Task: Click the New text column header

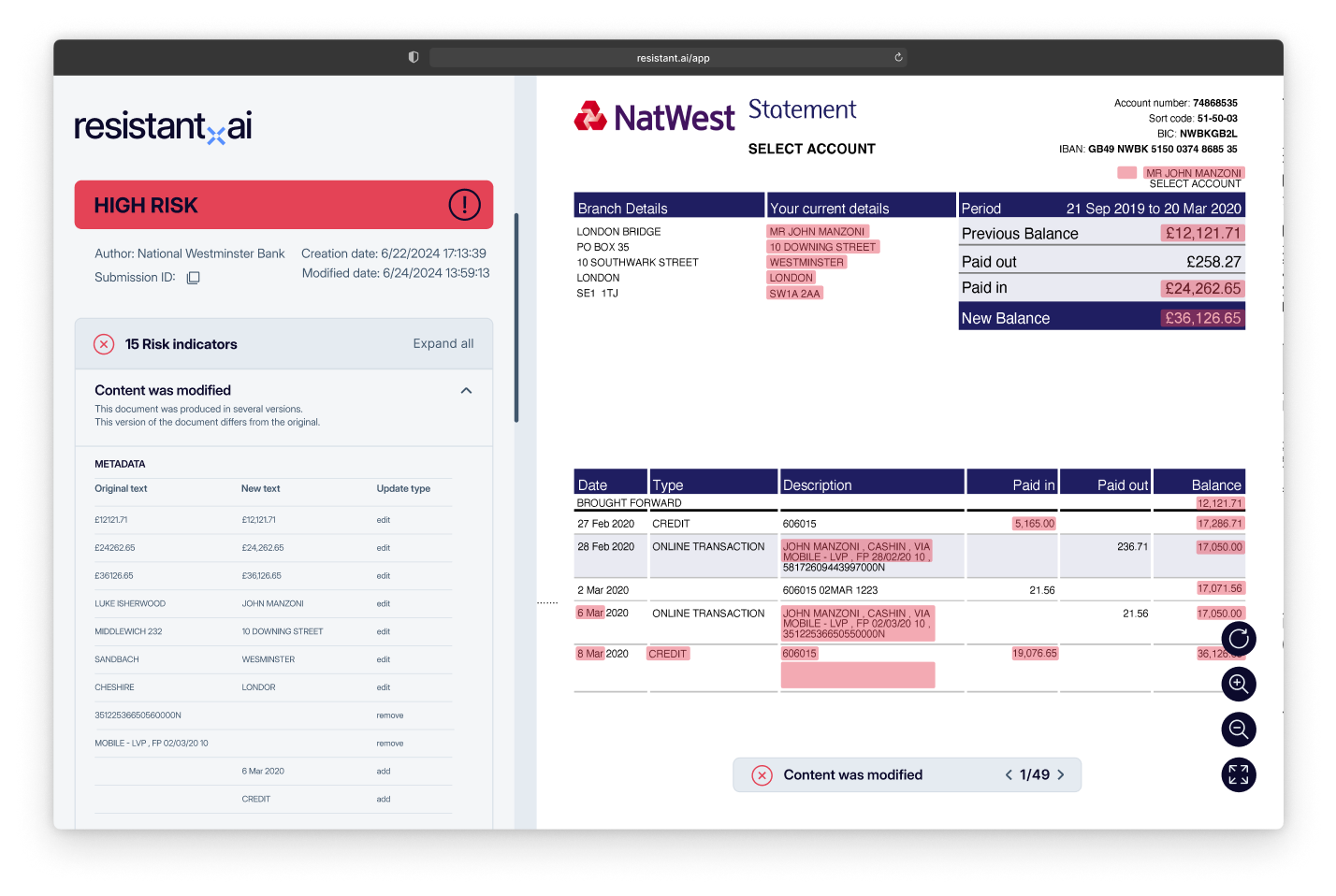Action: 261,488
